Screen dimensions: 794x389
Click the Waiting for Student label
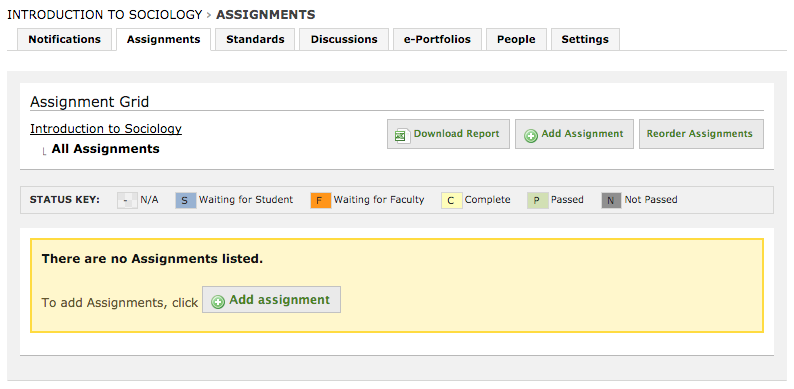[x=246, y=200]
